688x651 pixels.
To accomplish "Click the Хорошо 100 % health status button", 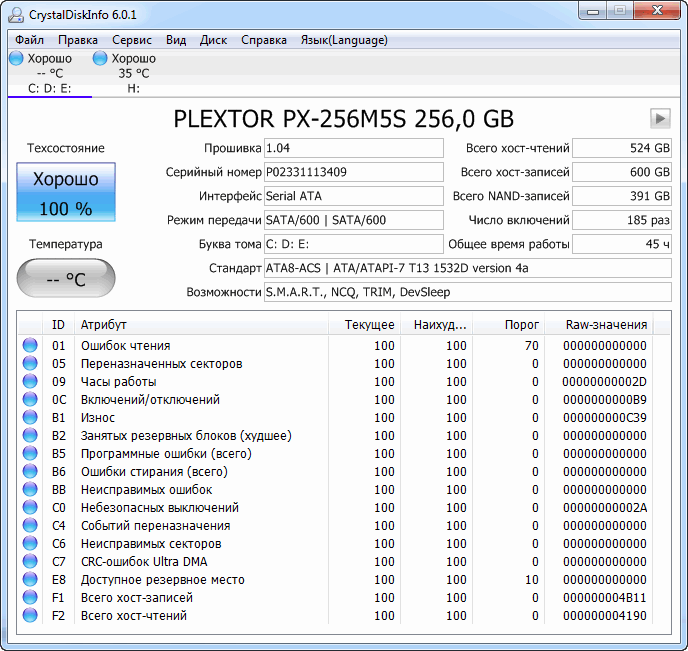I will pos(66,192).
